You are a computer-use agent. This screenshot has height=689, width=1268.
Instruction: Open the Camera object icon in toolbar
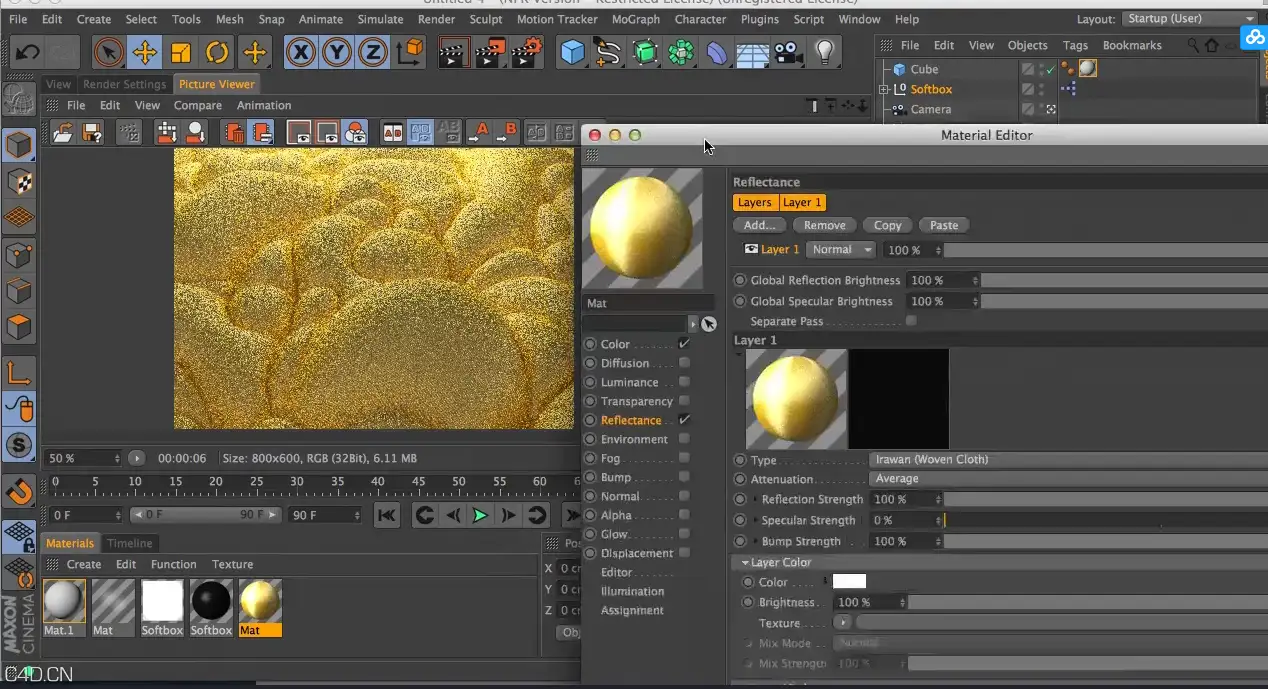coord(789,52)
